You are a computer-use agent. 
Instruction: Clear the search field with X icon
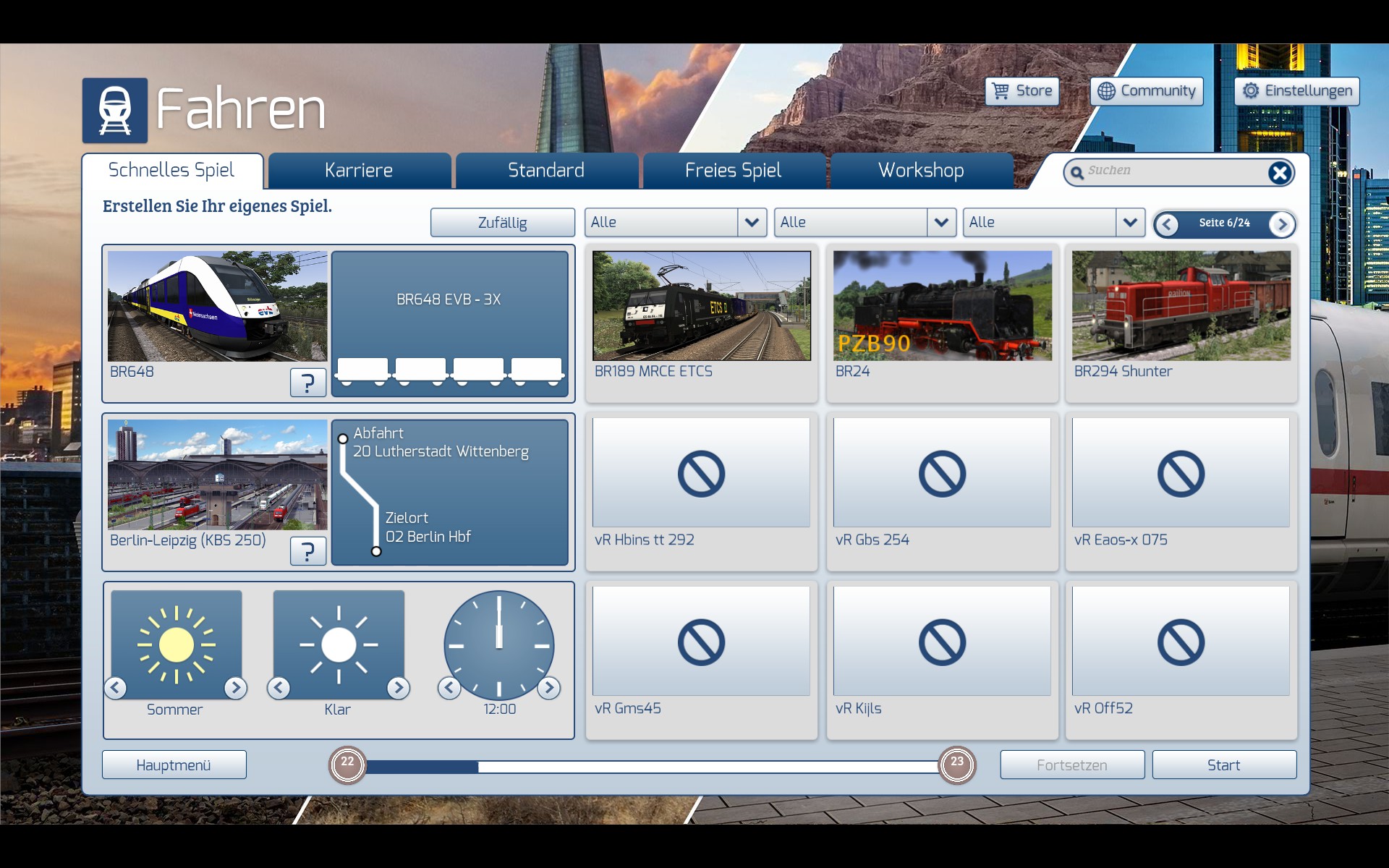pos(1279,172)
